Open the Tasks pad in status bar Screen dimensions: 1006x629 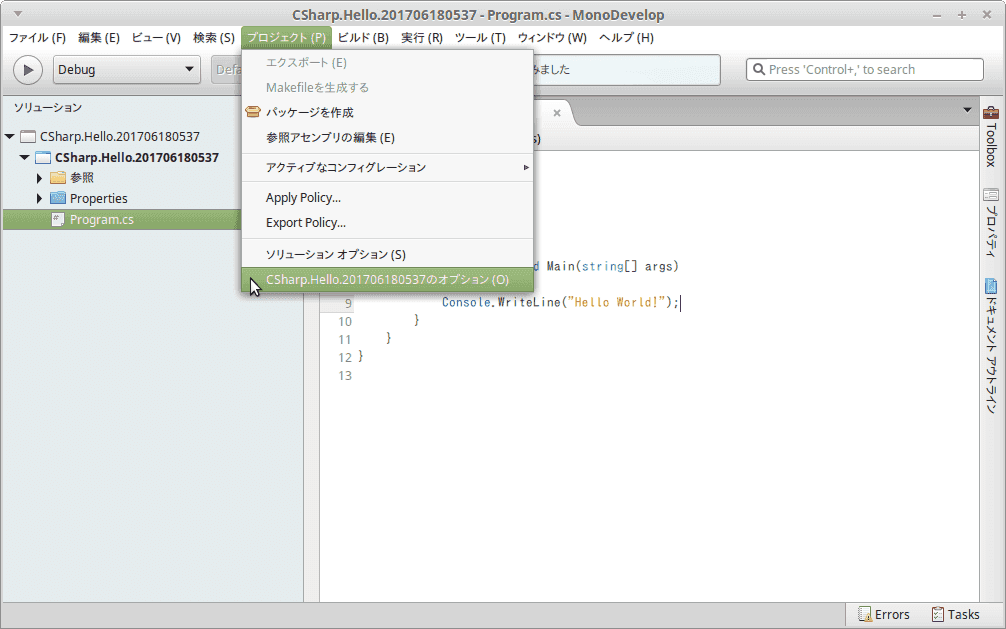(x=955, y=614)
